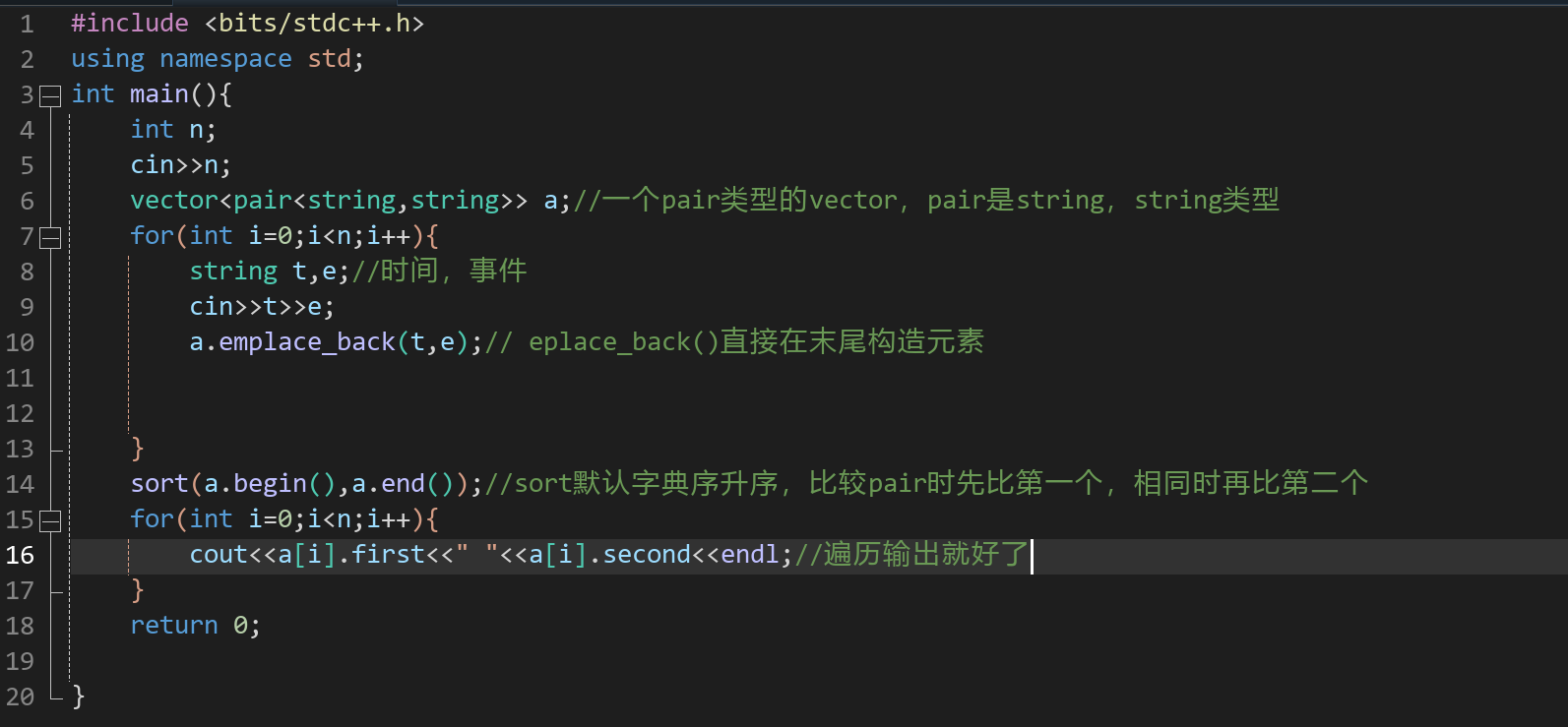Click line number 1 in the gutter
Viewport: 1568px width, 727px height.
click(27, 24)
